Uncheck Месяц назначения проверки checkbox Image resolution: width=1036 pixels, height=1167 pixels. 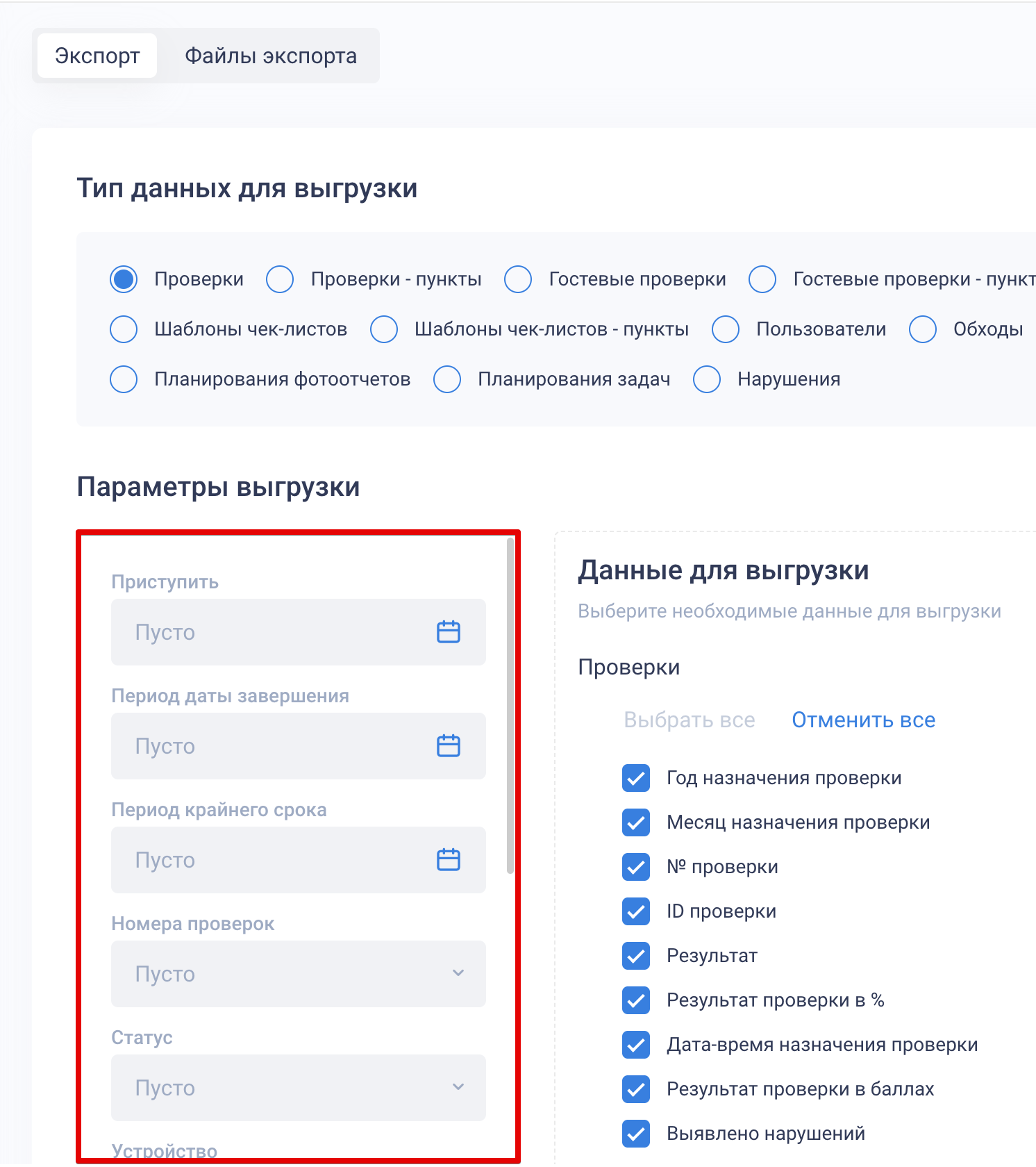pyautogui.click(x=636, y=822)
